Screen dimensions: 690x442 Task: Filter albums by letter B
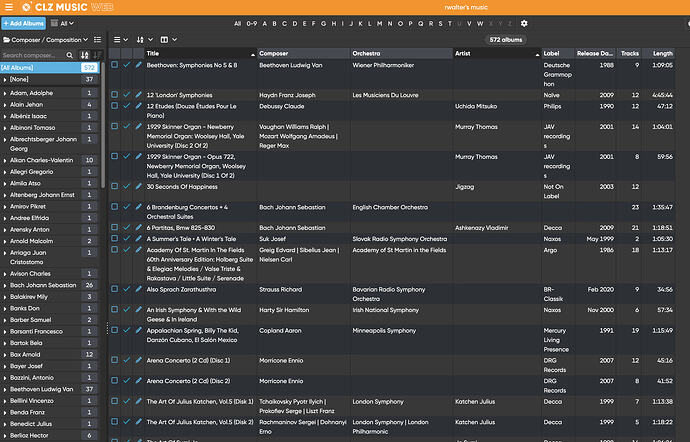pyautogui.click(x=274, y=24)
